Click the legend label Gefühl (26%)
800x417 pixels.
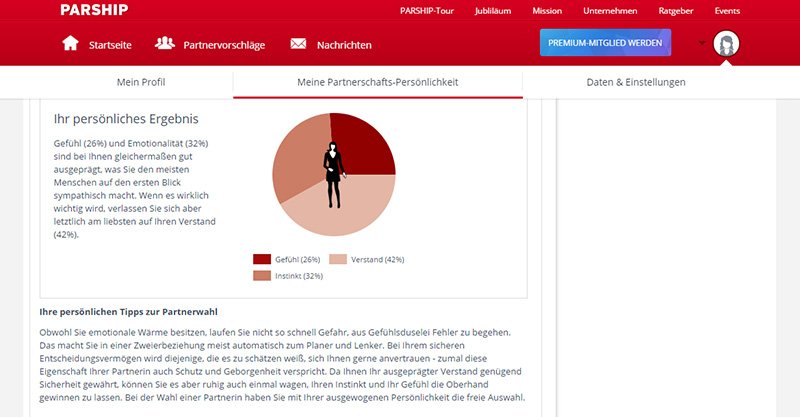pyautogui.click(x=297, y=260)
